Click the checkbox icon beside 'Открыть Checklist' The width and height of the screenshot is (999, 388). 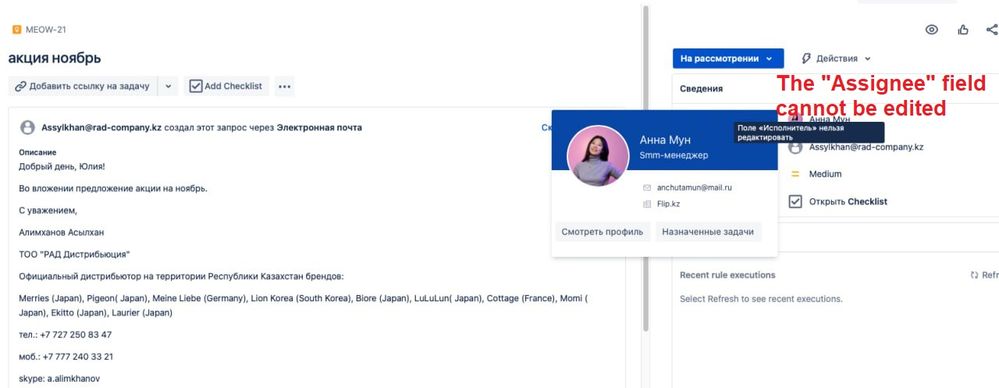(795, 202)
